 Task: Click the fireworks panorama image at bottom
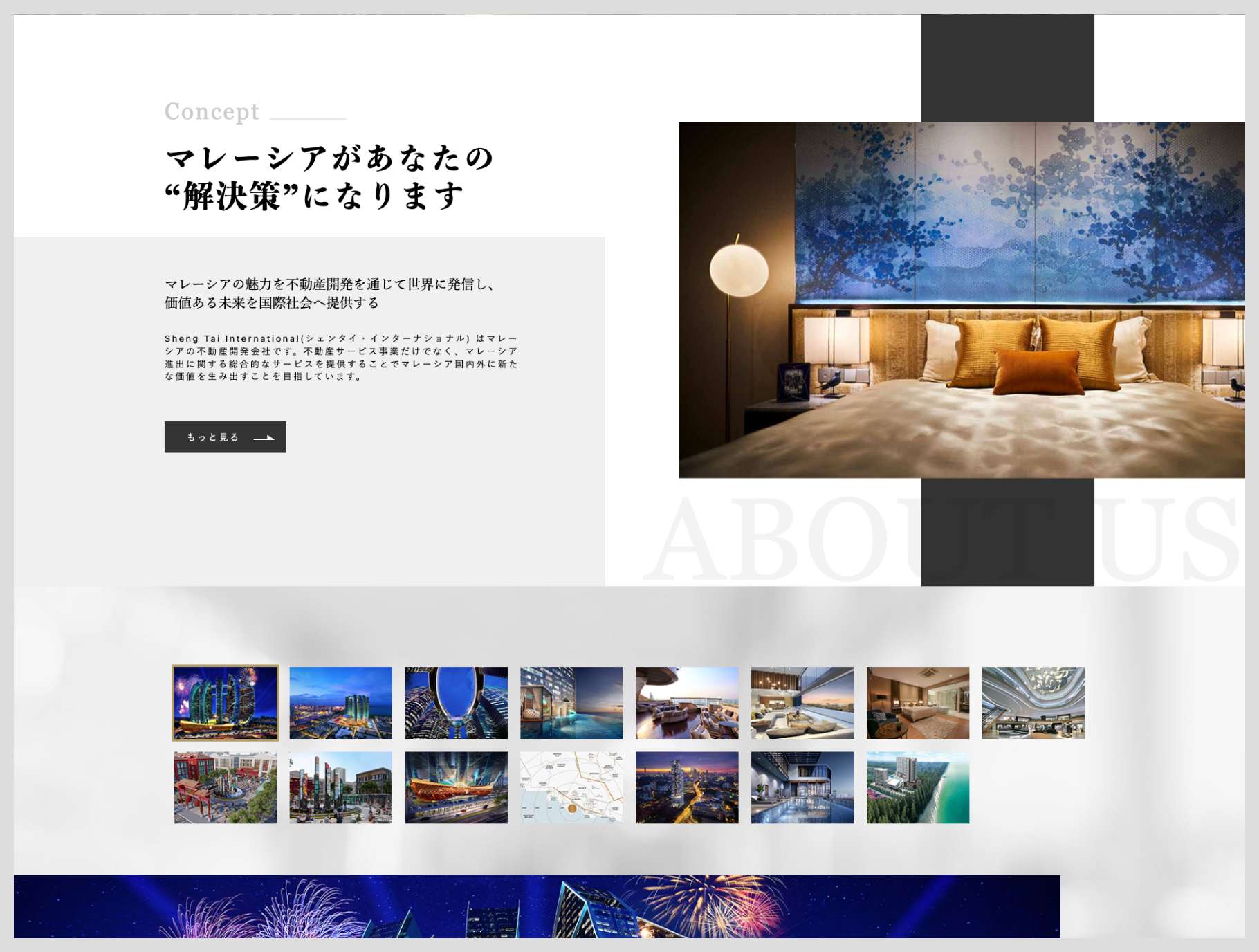point(537,906)
